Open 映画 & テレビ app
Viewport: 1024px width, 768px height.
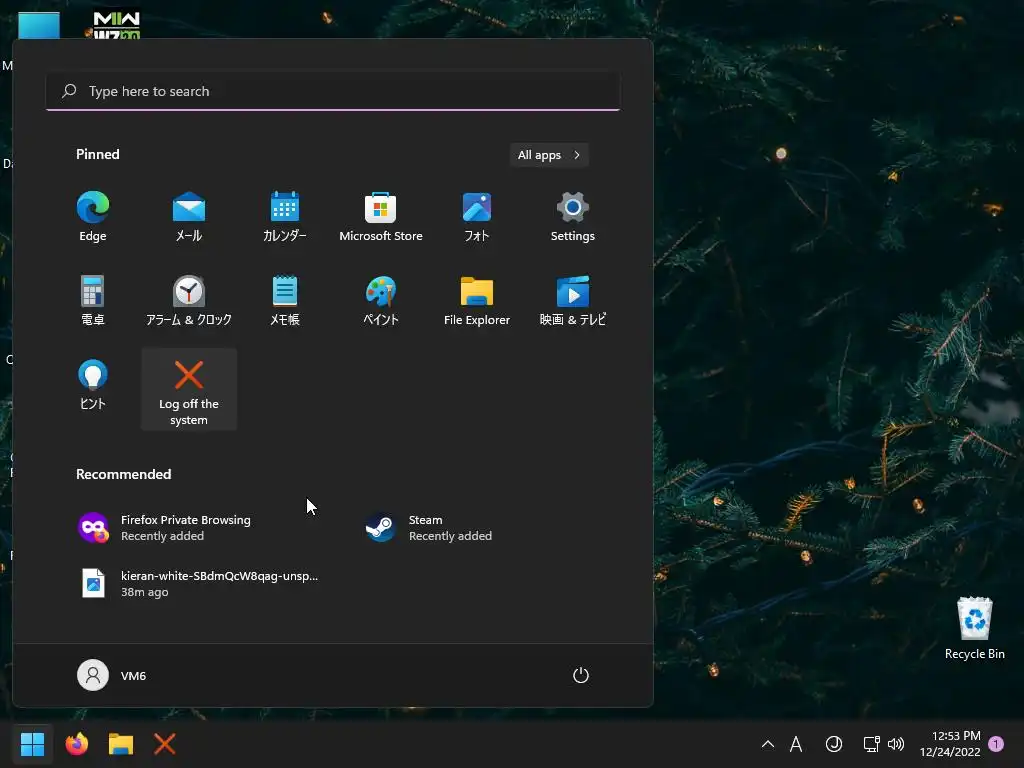coord(573,300)
